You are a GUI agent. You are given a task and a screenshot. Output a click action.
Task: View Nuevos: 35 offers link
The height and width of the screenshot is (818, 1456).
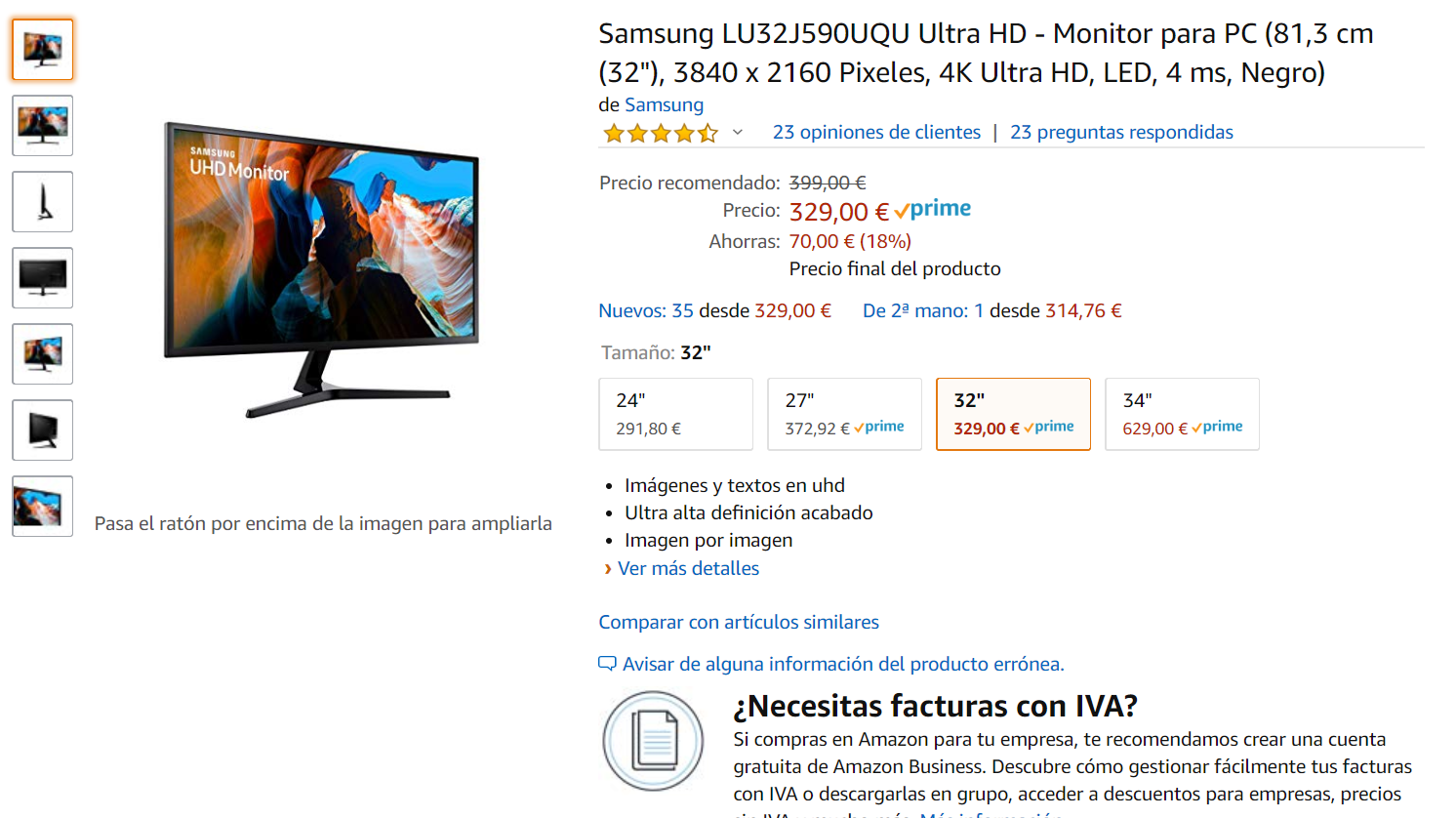coord(646,310)
